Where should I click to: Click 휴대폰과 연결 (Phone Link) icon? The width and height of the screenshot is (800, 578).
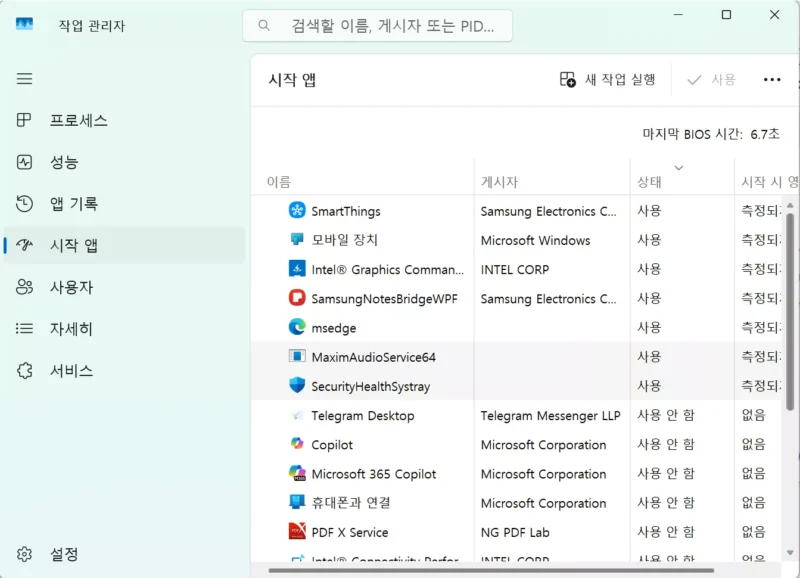tap(297, 502)
